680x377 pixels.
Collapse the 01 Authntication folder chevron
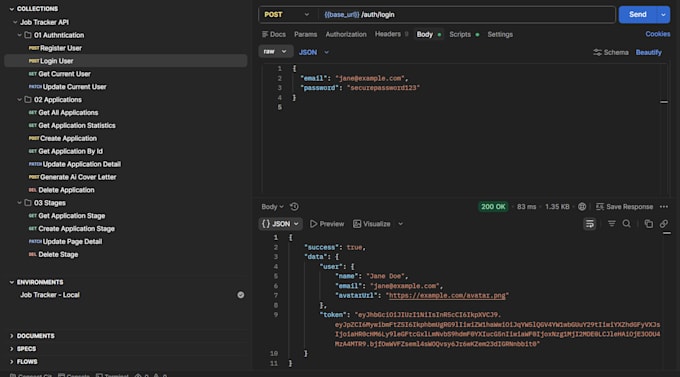point(20,35)
